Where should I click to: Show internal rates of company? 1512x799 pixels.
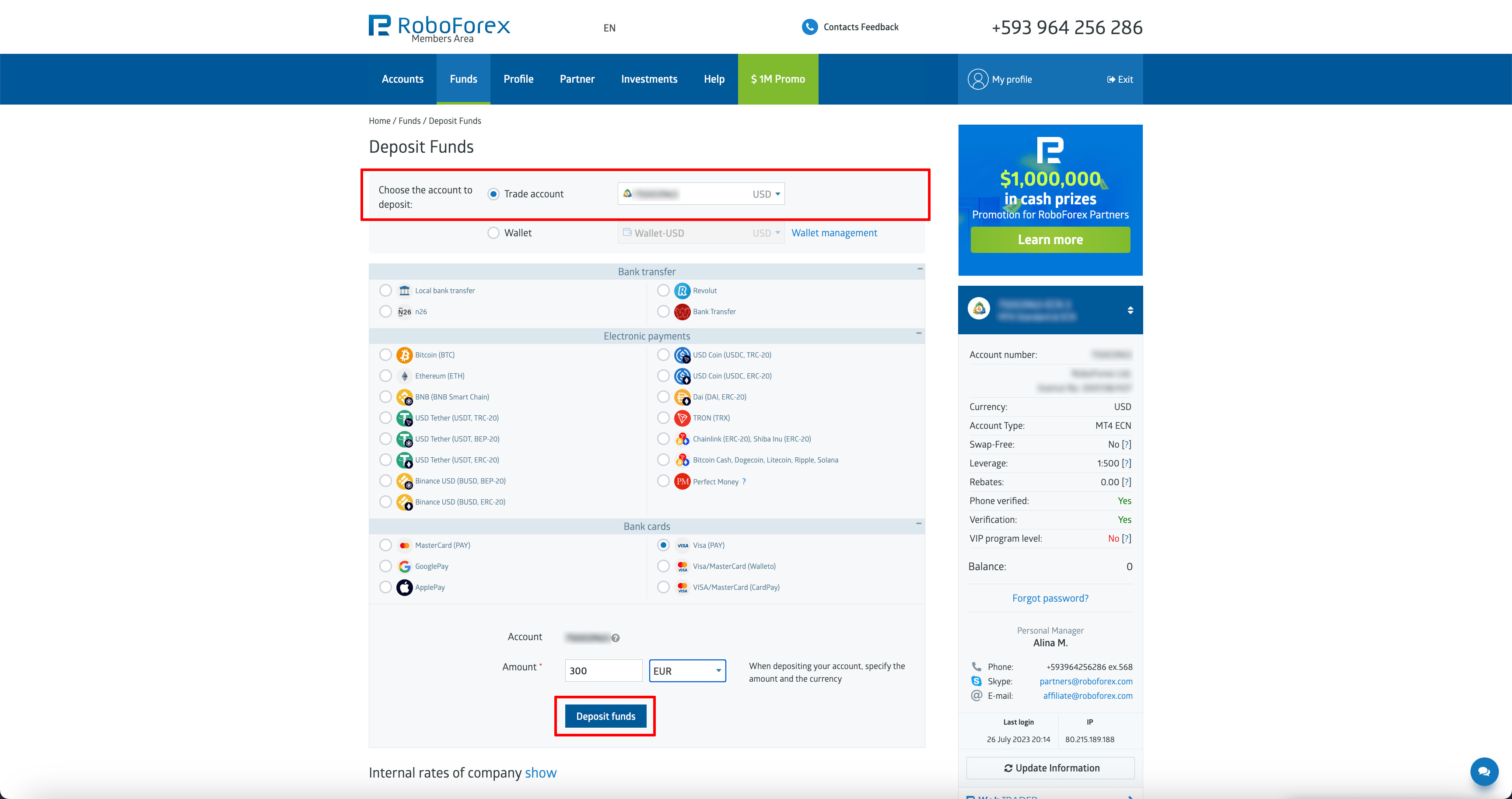(541, 773)
